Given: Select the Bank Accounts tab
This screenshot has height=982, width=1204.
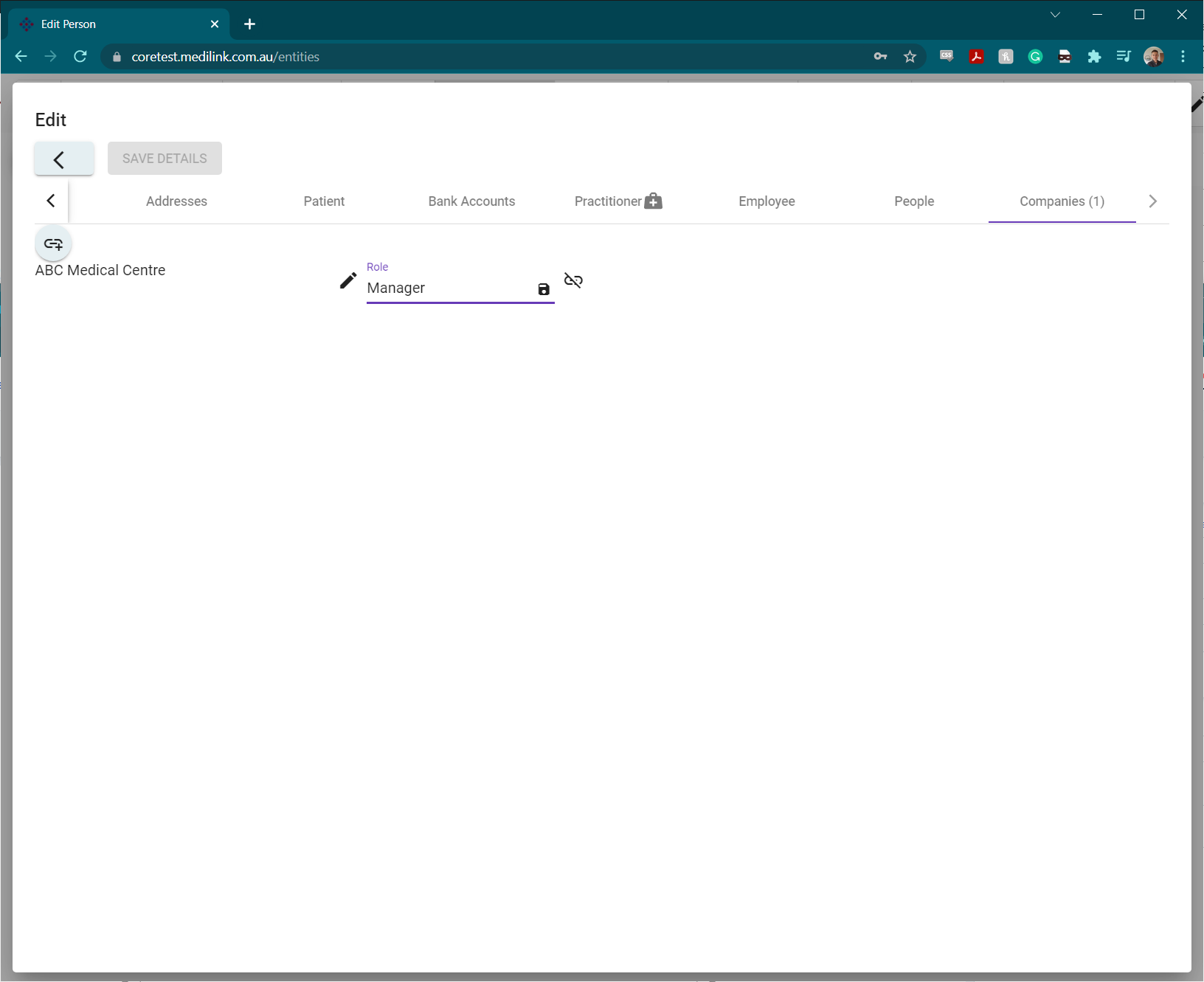Looking at the screenshot, I should 471,201.
